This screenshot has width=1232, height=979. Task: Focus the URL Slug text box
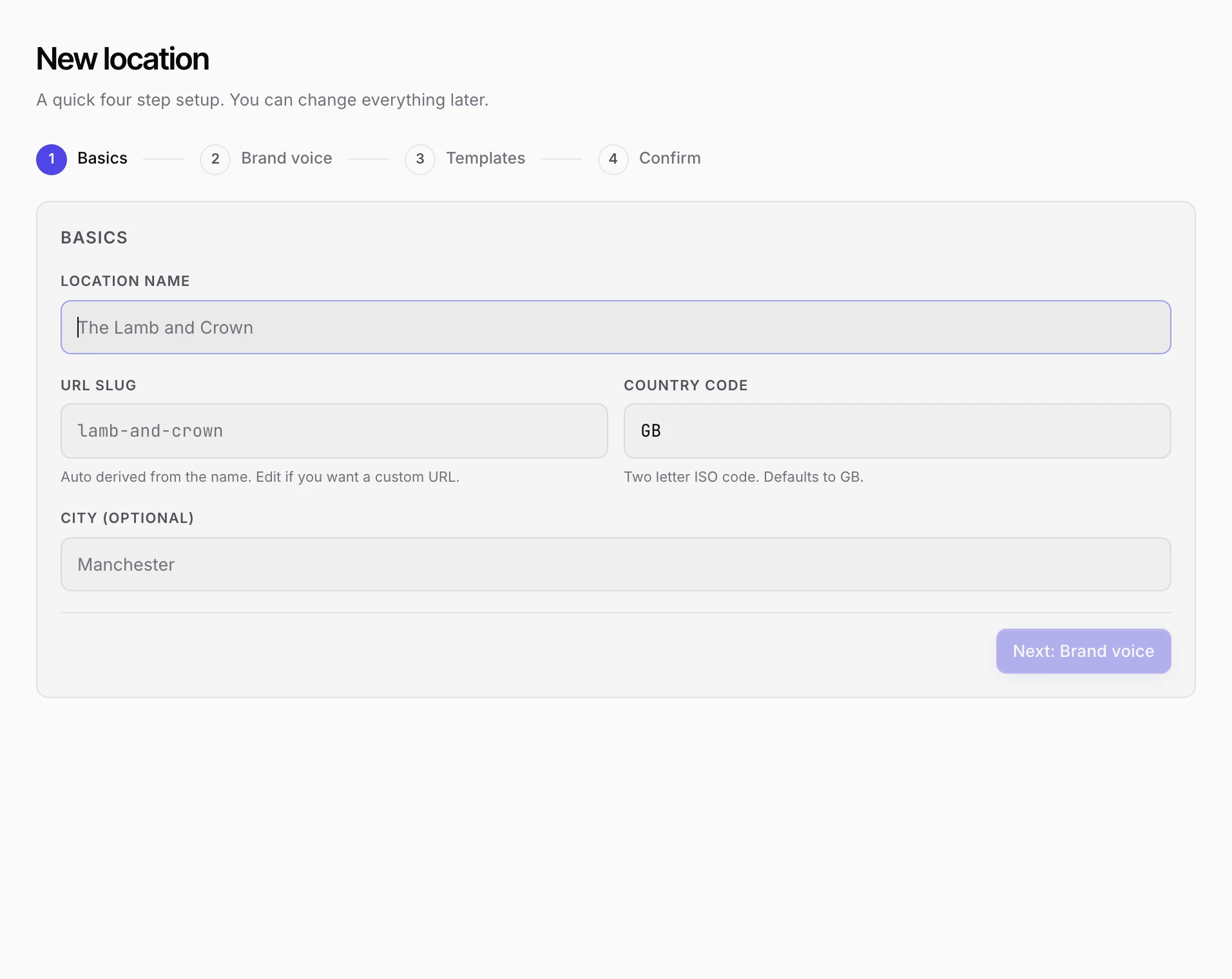tap(334, 431)
